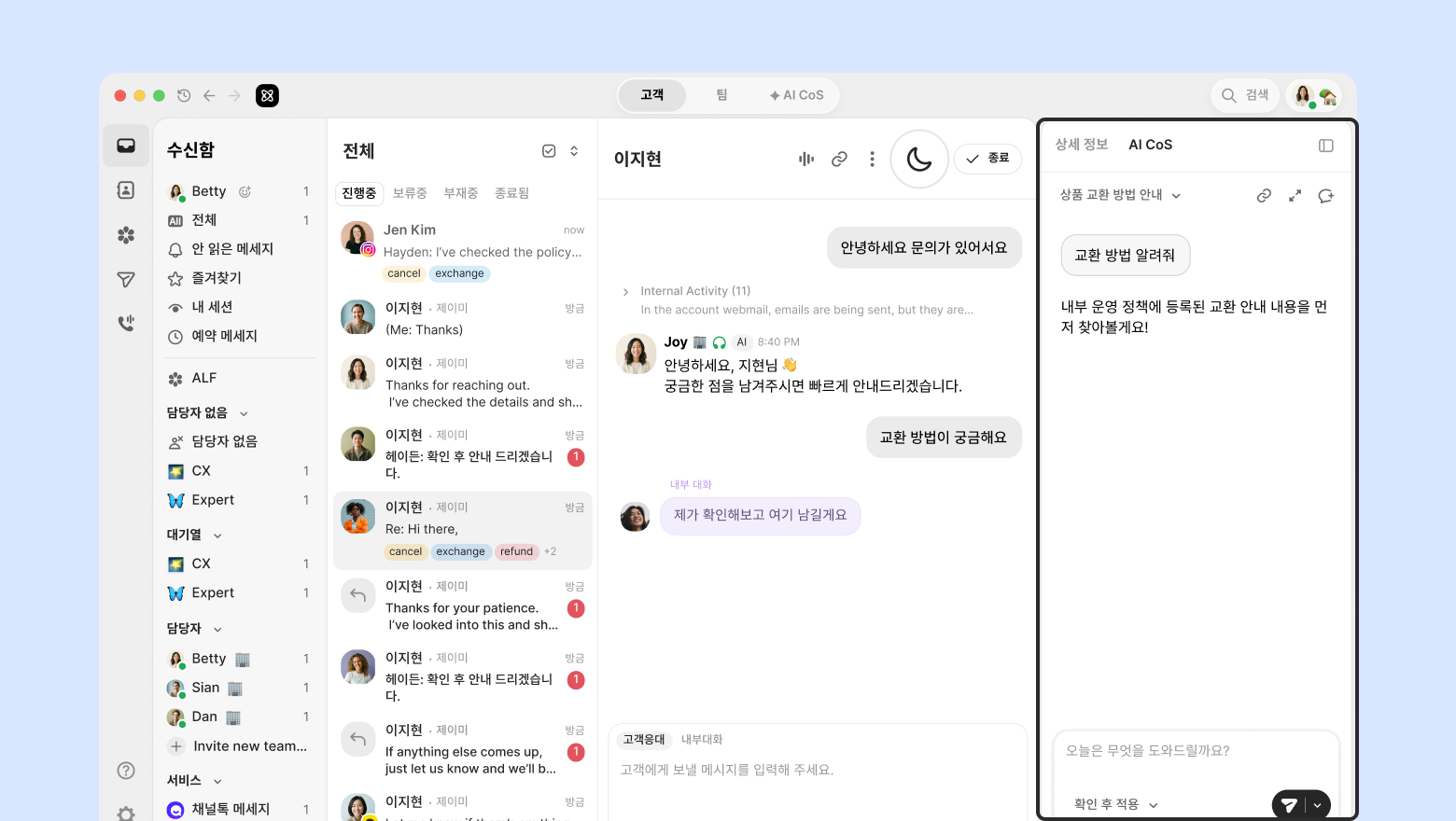Open the help question mark icon
Image resolution: width=1456 pixels, height=821 pixels.
[126, 771]
